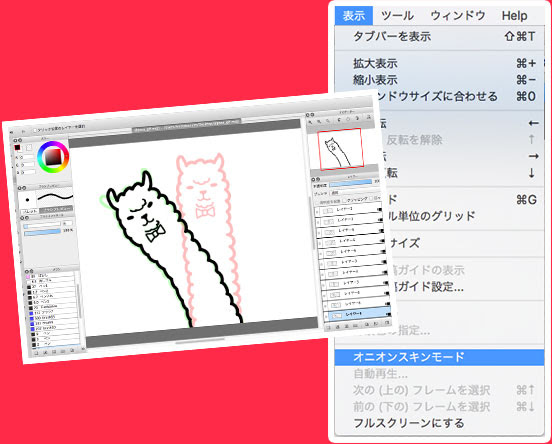Pick a hue on the color wheel
Viewport: 552px width, 444px height.
(53, 157)
